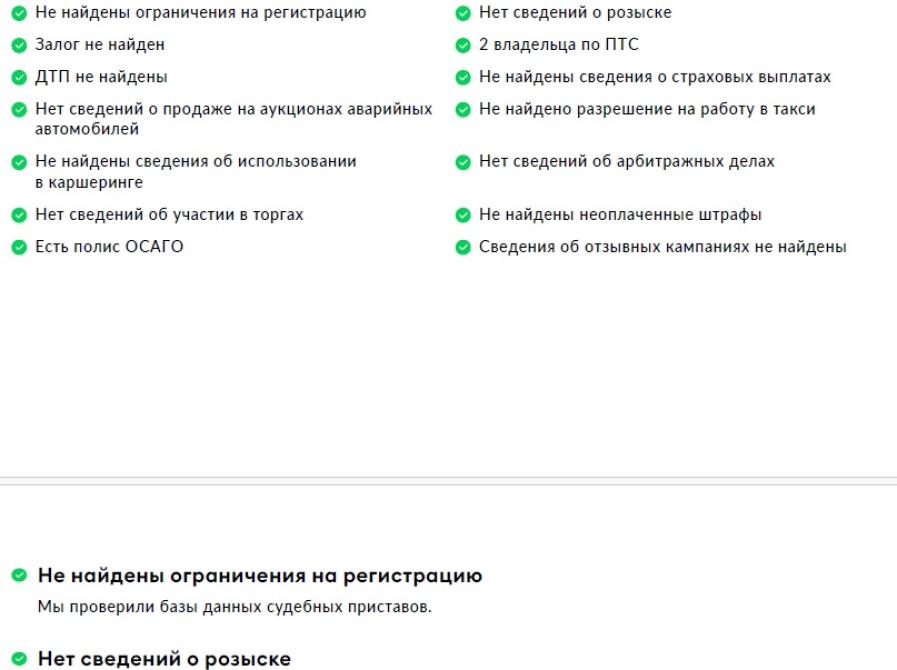The image size is (897, 670).
Task: Click check icon next to 'Нет сведений об арбитражных делах'
Action: coord(463,162)
